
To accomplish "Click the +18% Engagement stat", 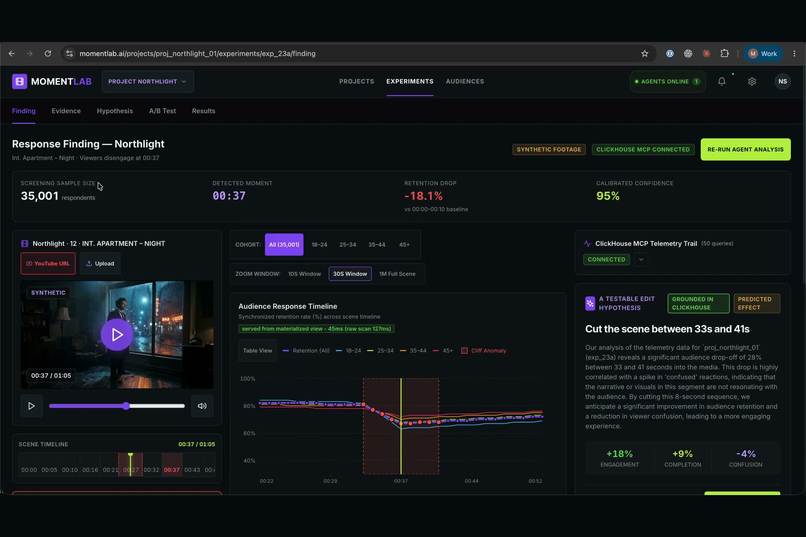I will click(x=619, y=458).
